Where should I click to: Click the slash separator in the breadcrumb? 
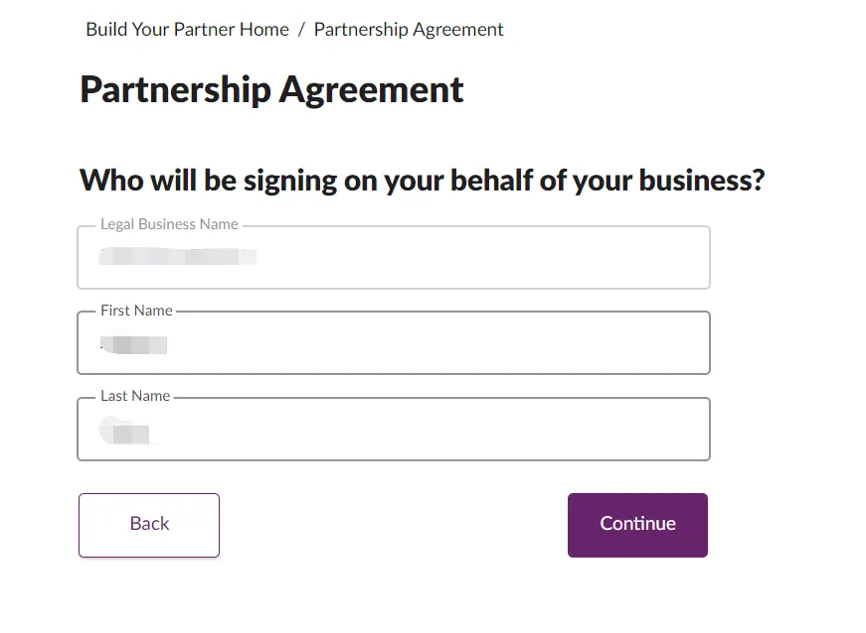pyautogui.click(x=301, y=29)
